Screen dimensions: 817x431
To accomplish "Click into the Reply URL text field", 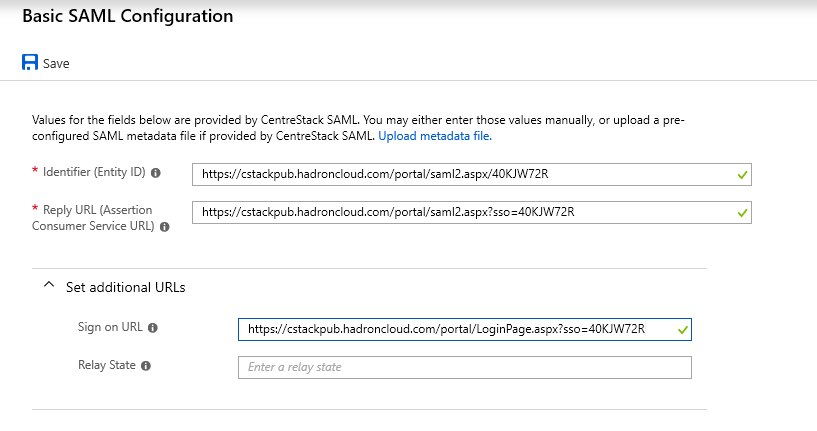I will pyautogui.click(x=472, y=213).
